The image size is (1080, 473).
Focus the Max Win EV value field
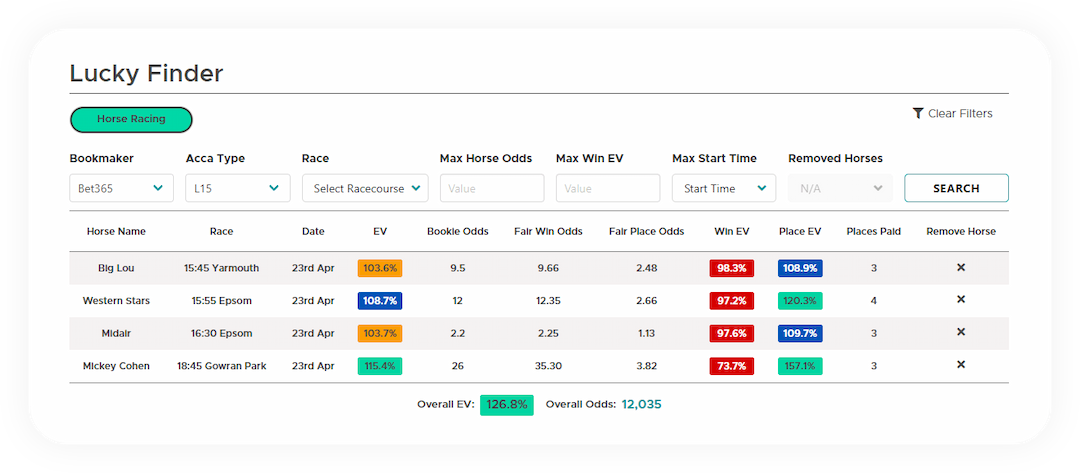pos(608,188)
